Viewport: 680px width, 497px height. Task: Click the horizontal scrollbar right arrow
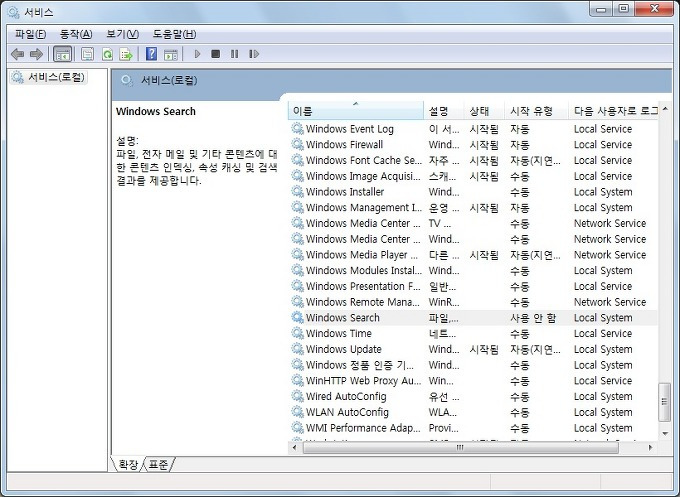[650, 448]
